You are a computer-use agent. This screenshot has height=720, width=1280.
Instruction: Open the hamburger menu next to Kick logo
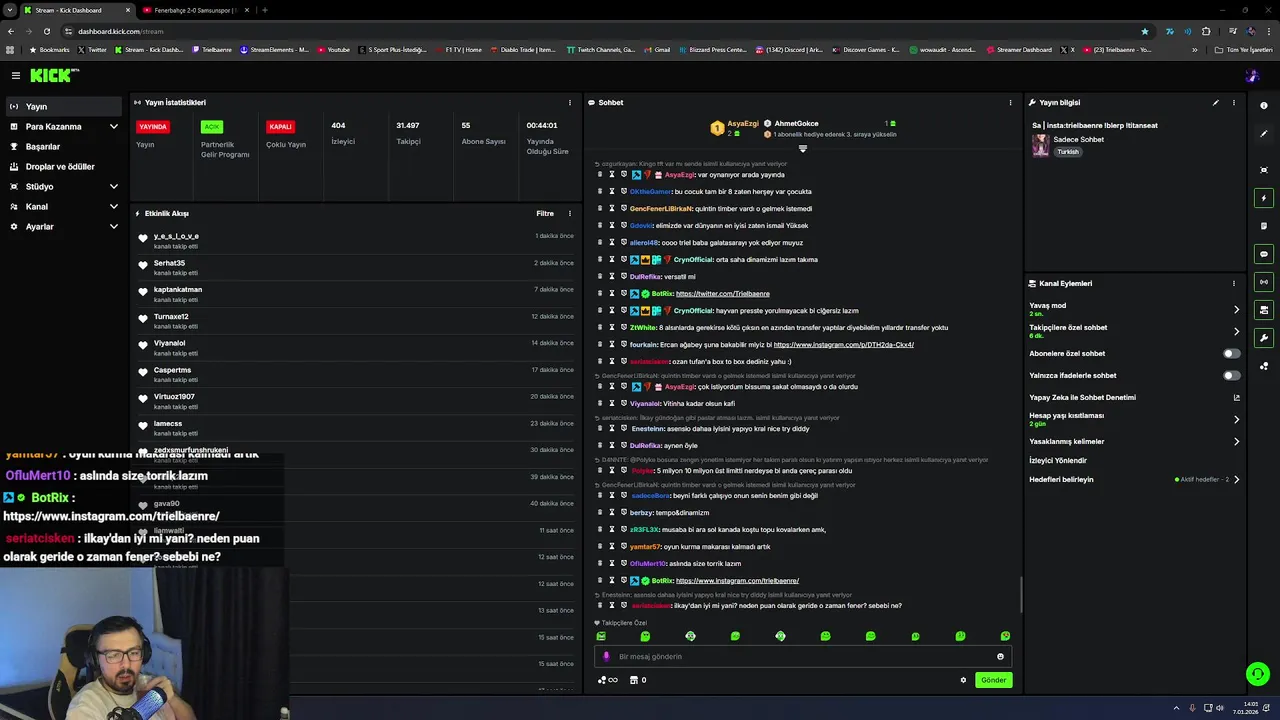(x=16, y=75)
